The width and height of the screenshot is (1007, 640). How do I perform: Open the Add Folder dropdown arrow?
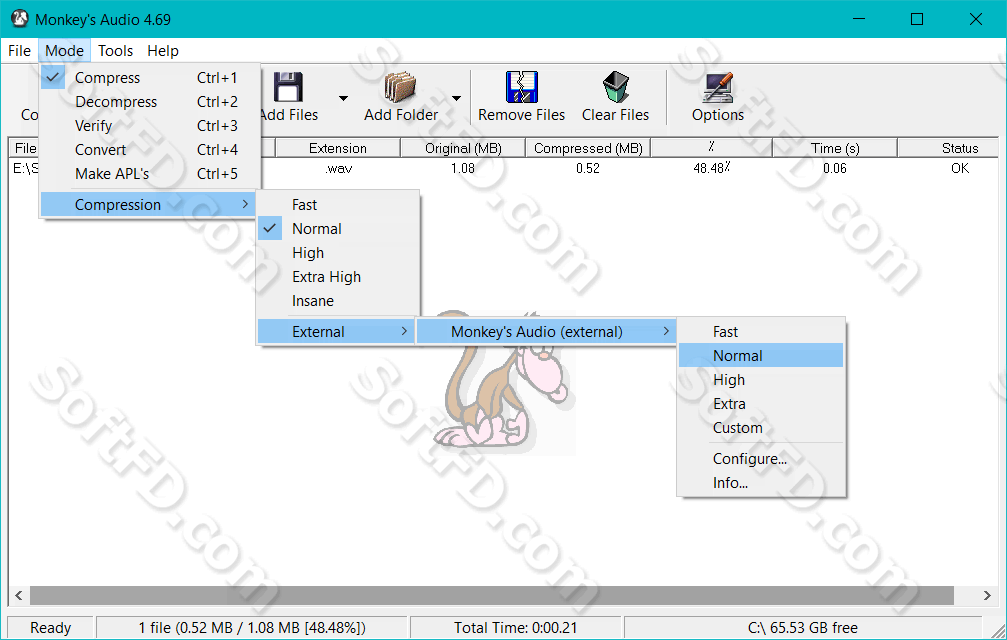coord(456,98)
